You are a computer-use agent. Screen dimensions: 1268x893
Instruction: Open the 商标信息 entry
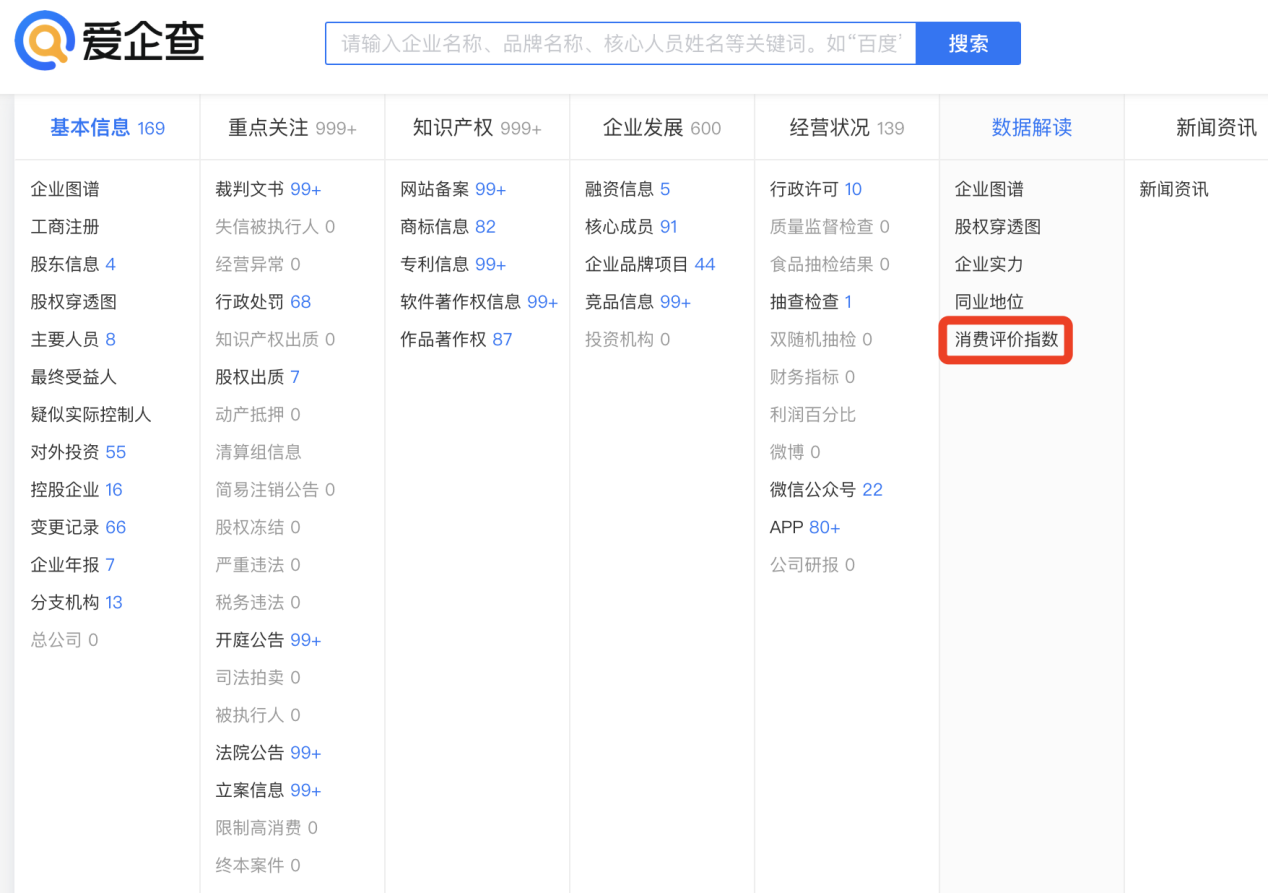[x=447, y=227]
